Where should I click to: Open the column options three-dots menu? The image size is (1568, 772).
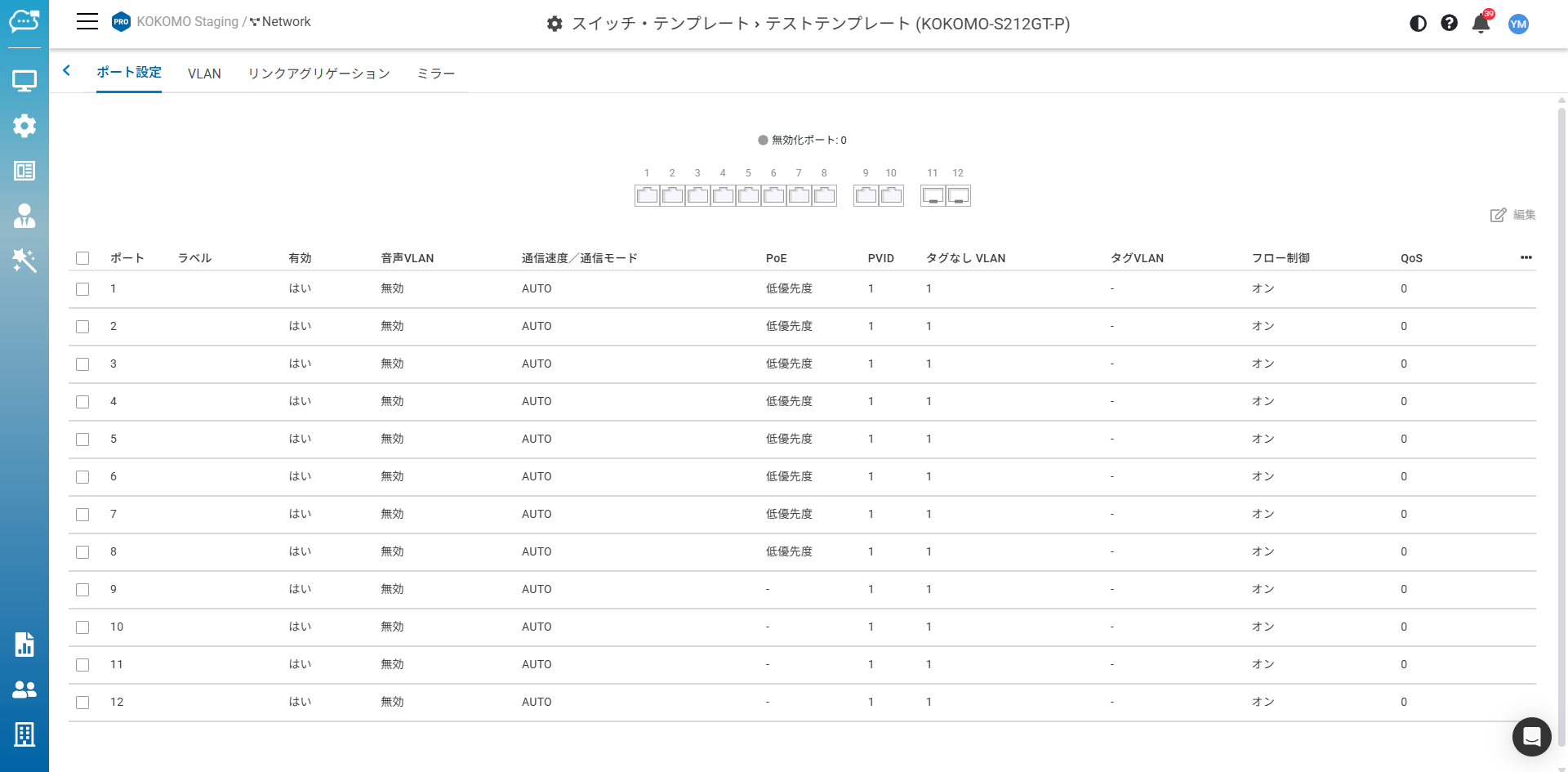(1526, 258)
